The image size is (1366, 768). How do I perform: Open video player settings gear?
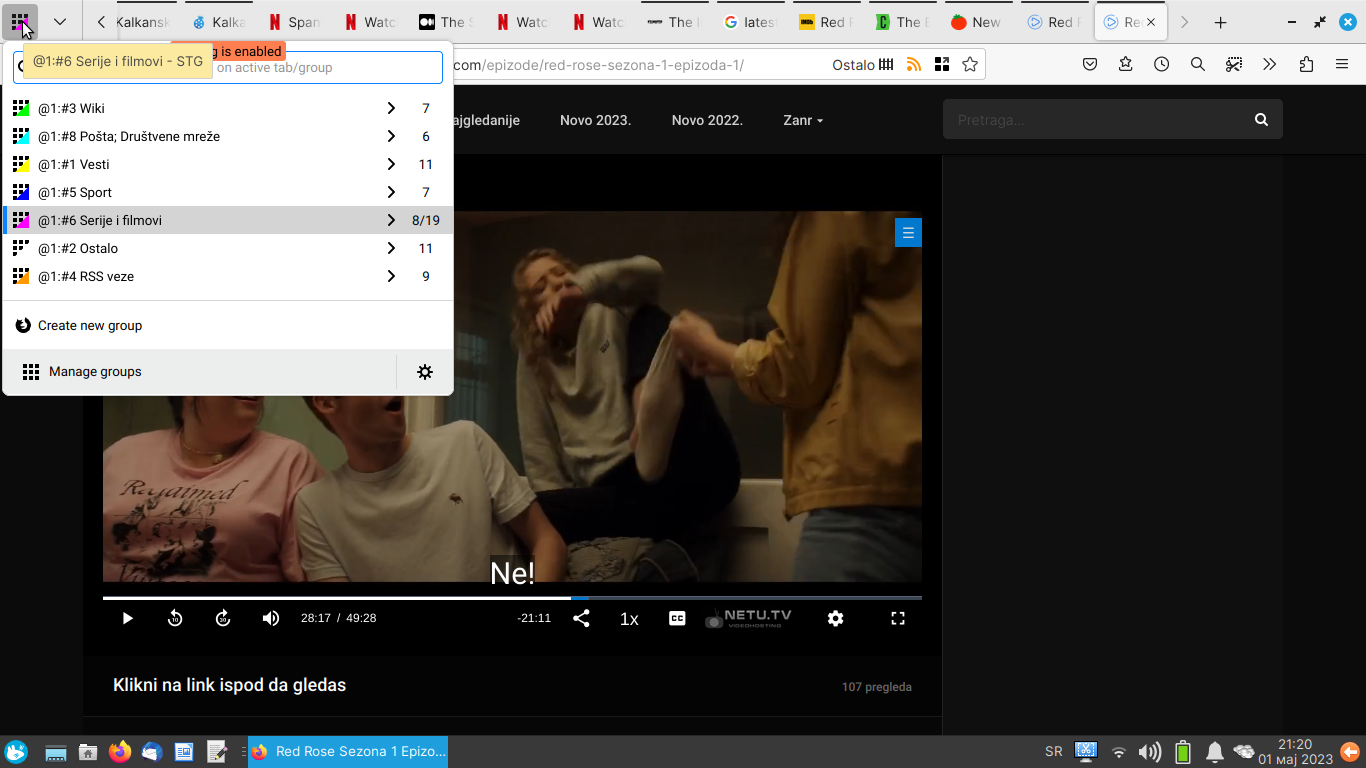click(836, 618)
